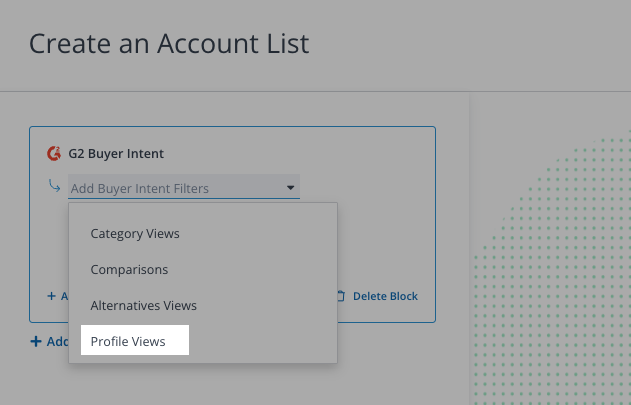Collapse the filters dropdown caret
The height and width of the screenshot is (405, 631).
[290, 187]
